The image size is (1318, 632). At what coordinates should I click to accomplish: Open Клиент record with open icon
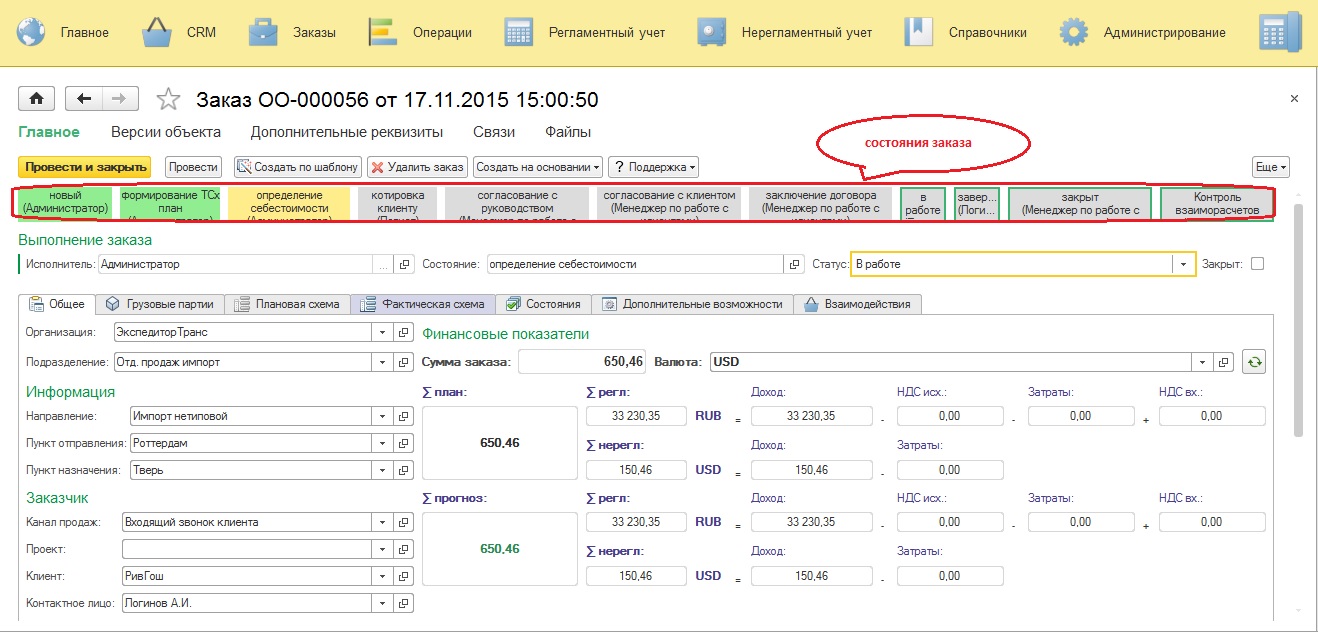tap(405, 576)
